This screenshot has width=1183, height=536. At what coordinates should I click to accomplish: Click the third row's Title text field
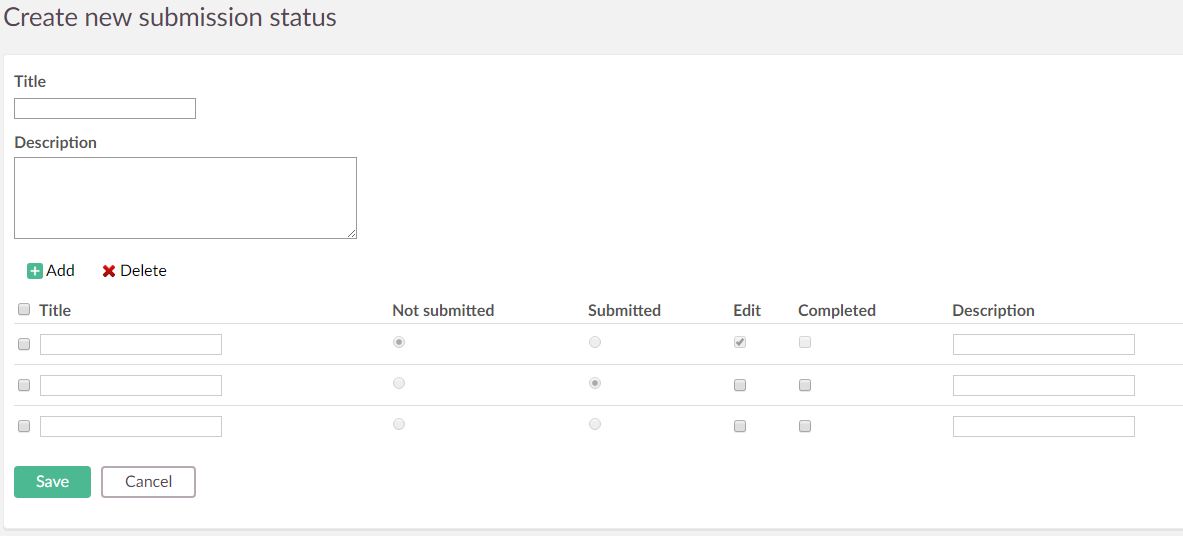pos(131,426)
